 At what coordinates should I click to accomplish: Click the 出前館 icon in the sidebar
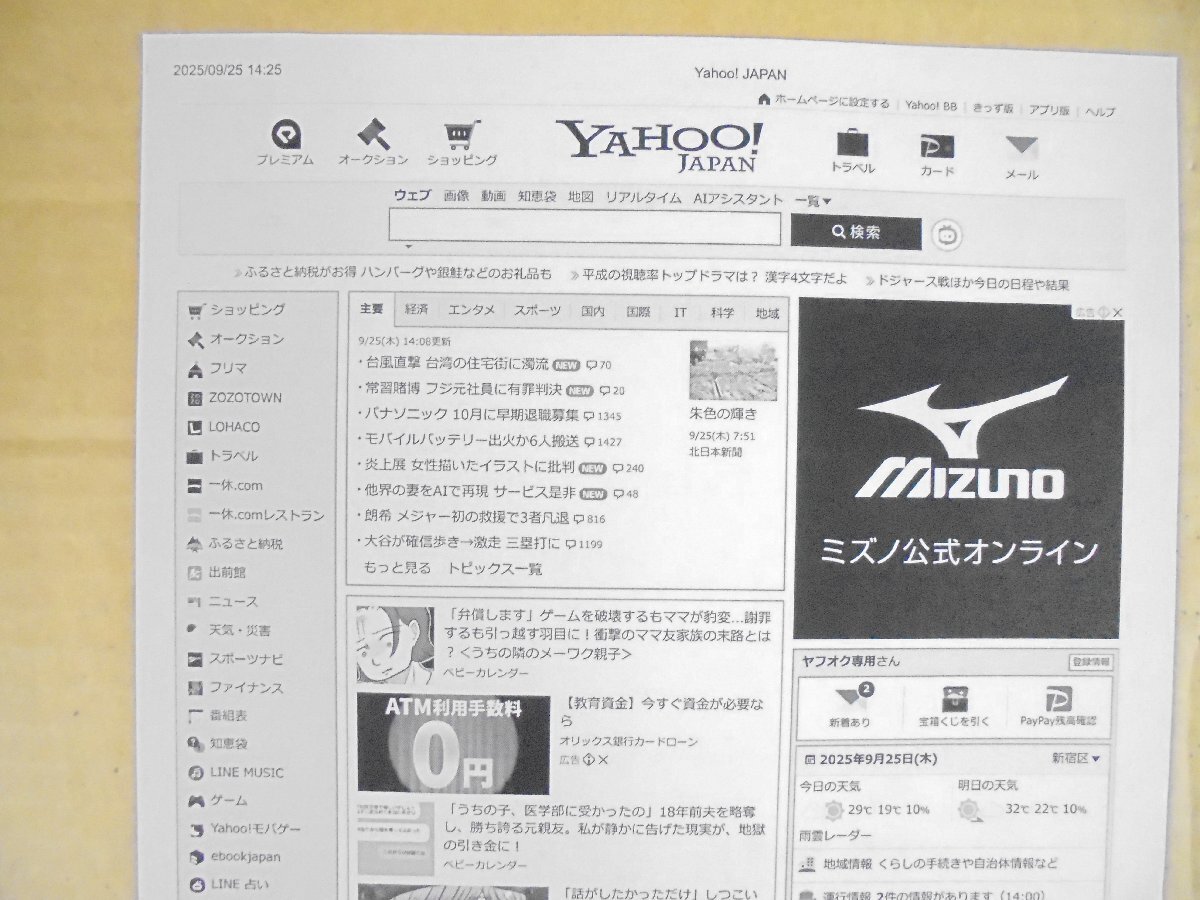tap(196, 573)
